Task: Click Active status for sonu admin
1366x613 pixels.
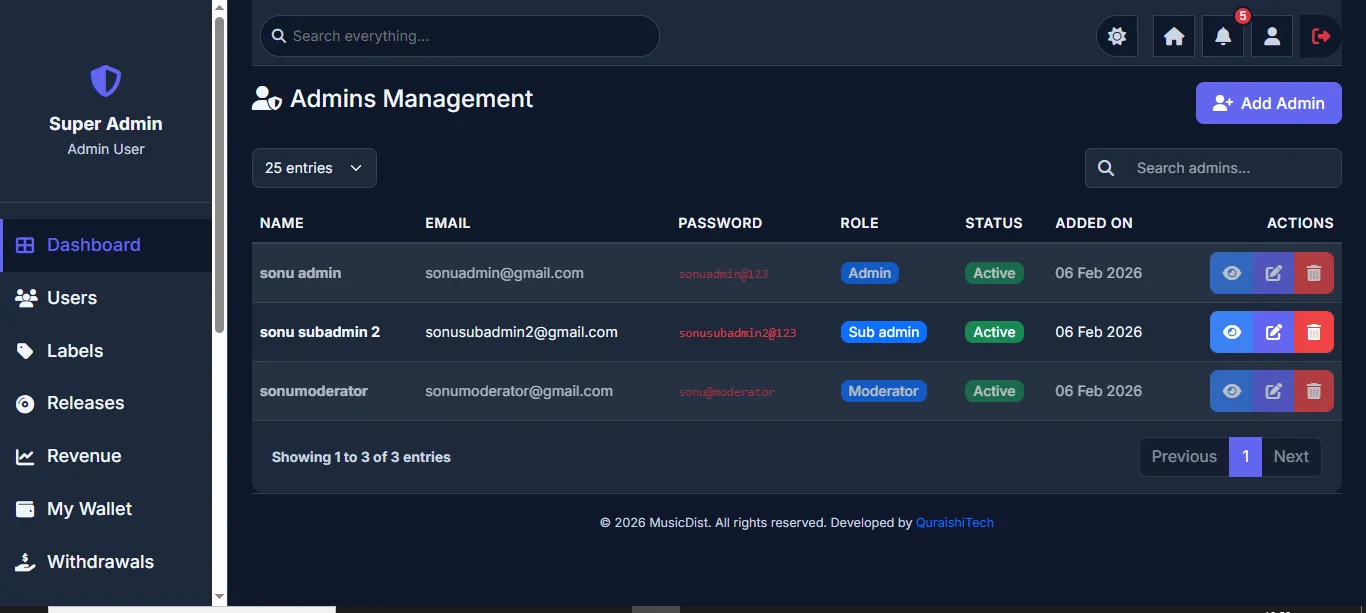Action: pos(994,273)
